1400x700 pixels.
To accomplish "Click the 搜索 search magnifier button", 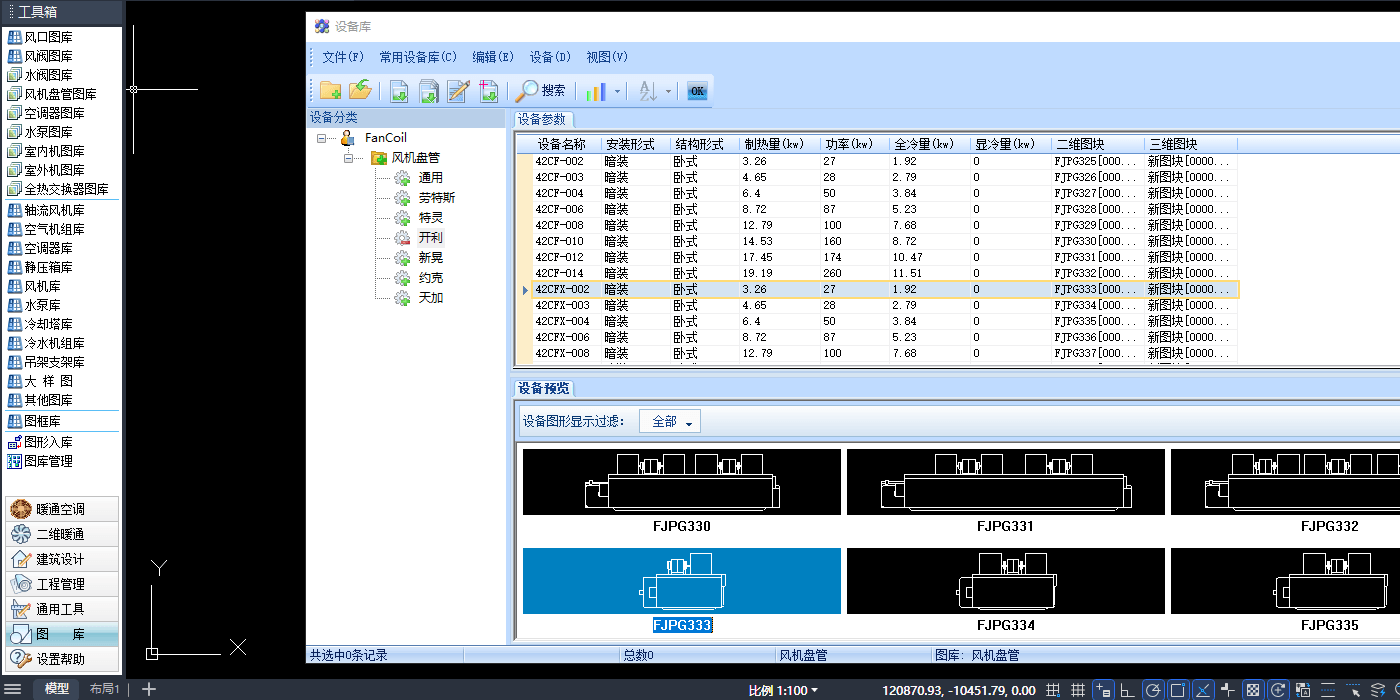I will point(541,91).
